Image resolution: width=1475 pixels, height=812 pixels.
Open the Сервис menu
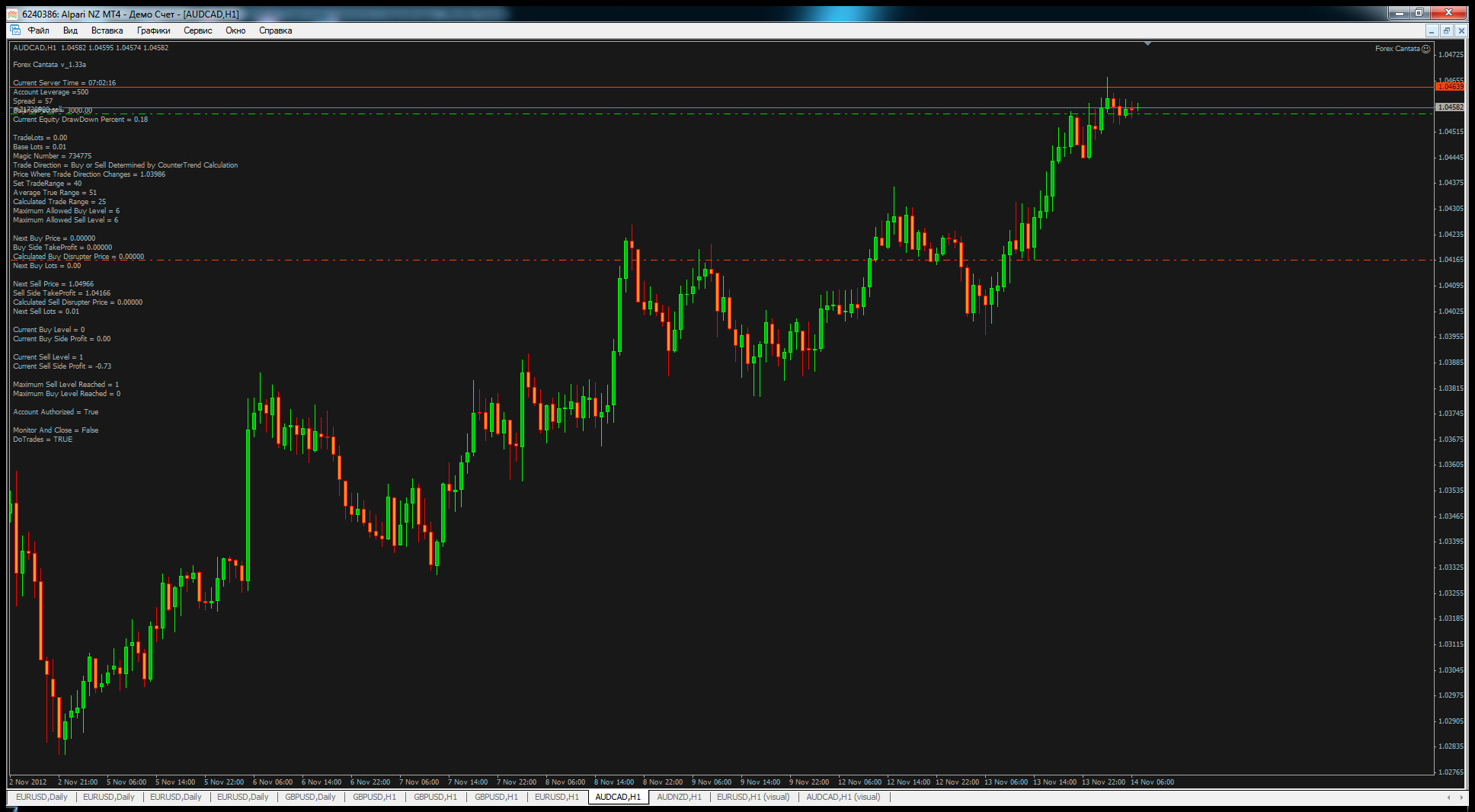[x=197, y=30]
